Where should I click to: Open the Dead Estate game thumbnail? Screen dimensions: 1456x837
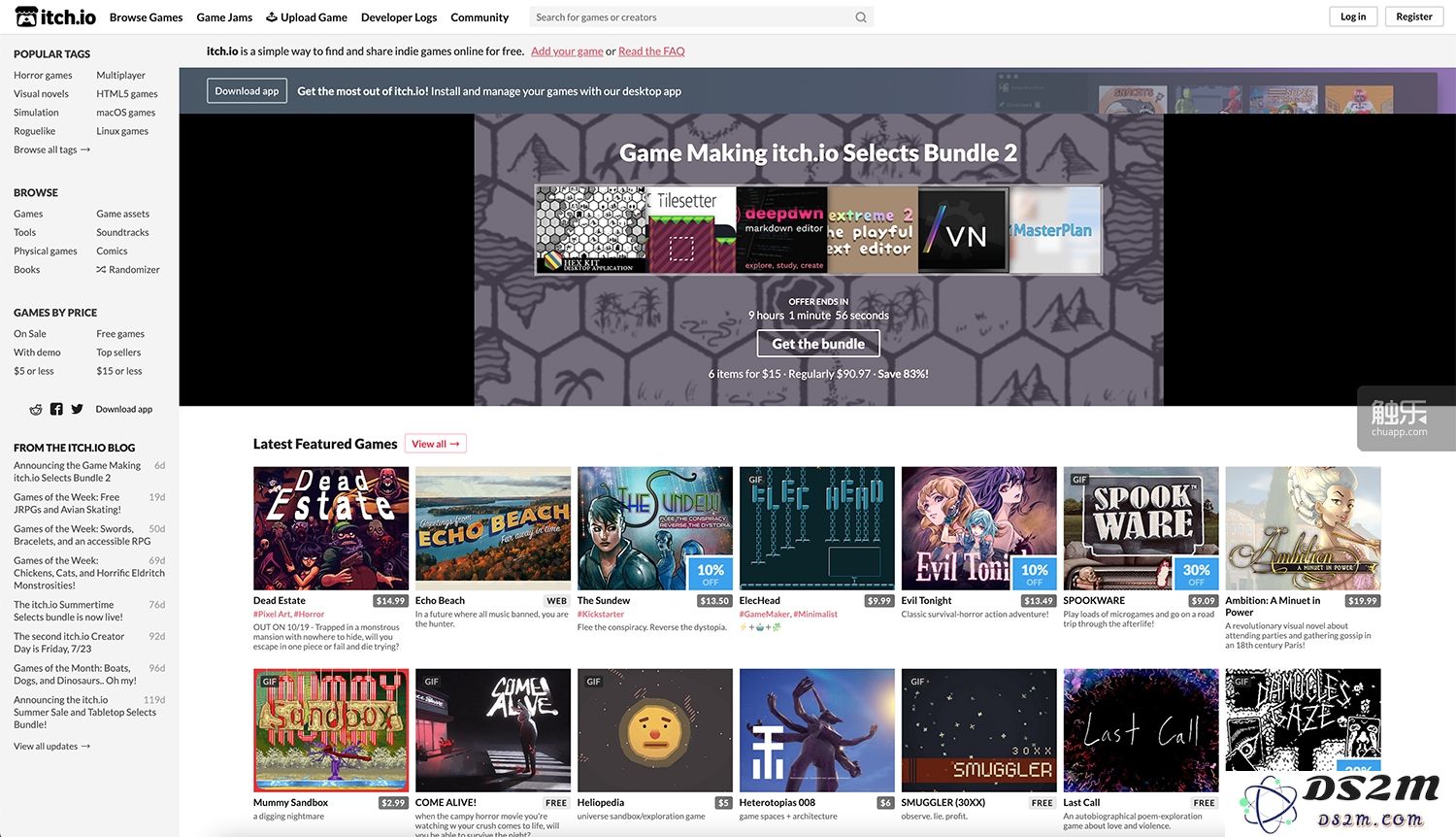click(x=331, y=528)
